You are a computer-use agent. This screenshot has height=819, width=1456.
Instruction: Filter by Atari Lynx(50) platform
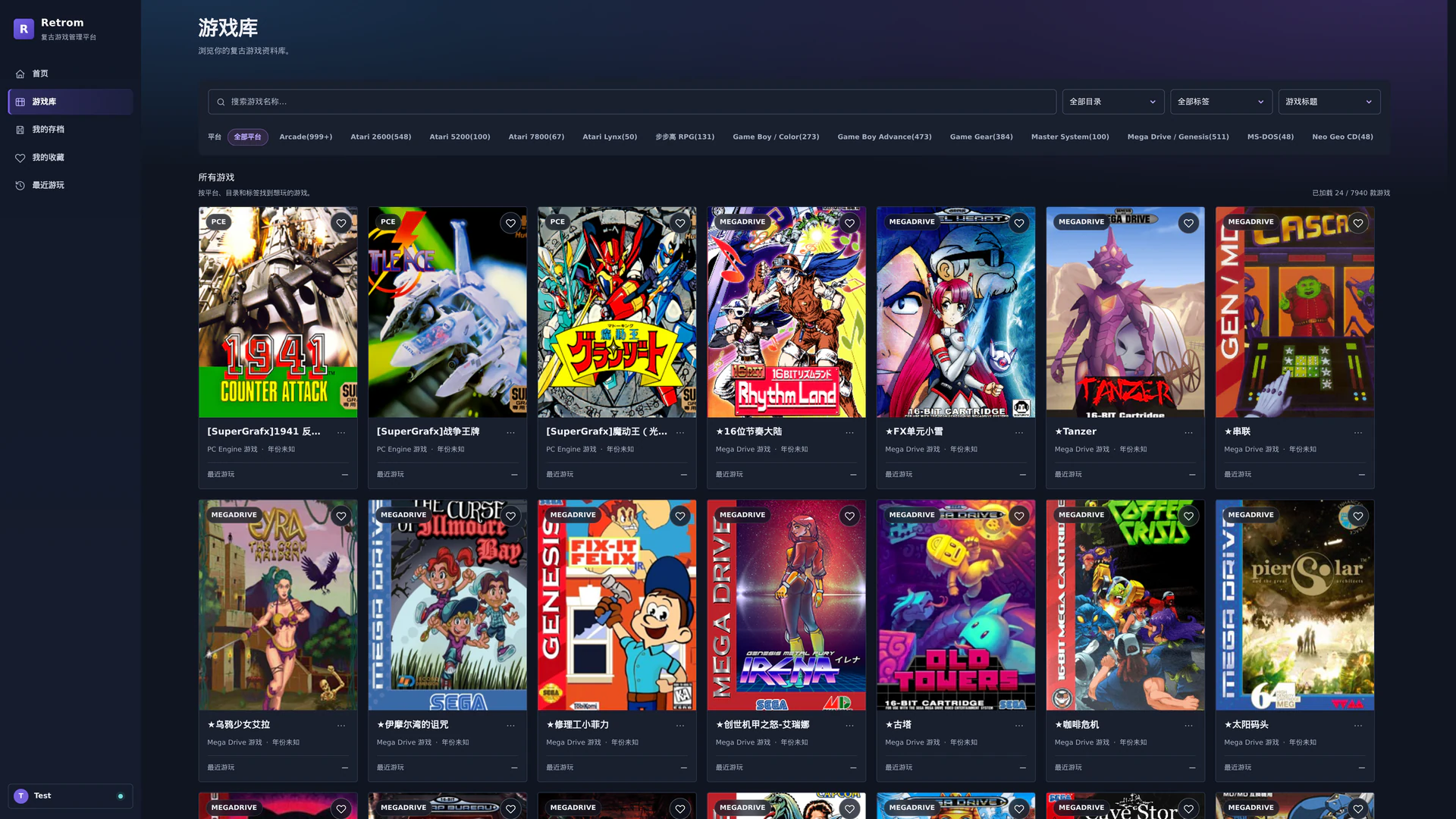(x=610, y=137)
